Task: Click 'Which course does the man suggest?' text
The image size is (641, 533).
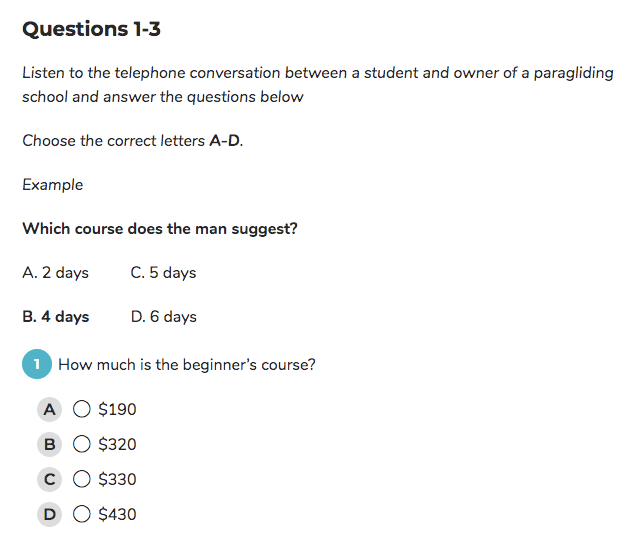Action: [160, 228]
